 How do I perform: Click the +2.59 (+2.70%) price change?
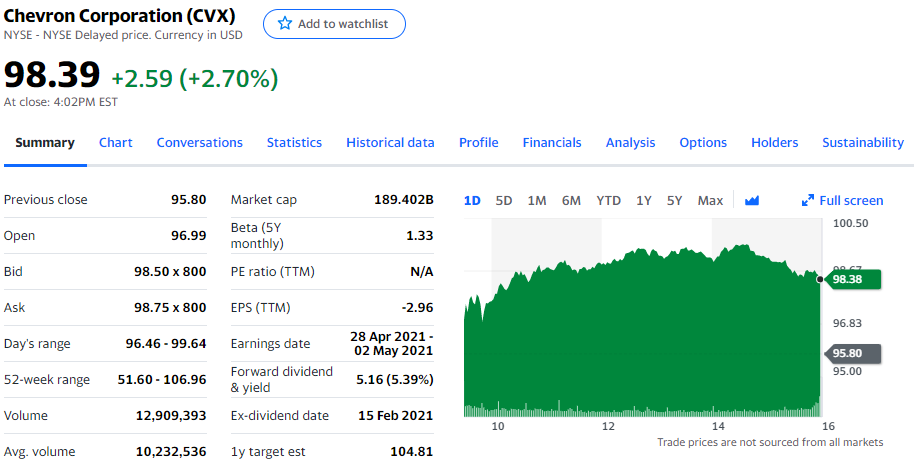pyautogui.click(x=195, y=79)
